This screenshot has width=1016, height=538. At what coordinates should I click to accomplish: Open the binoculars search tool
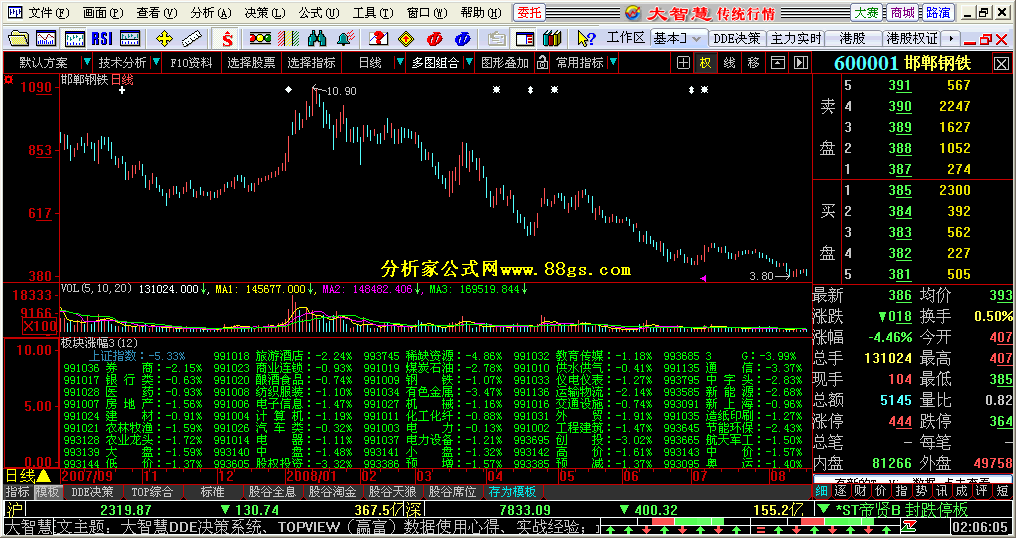[317, 39]
